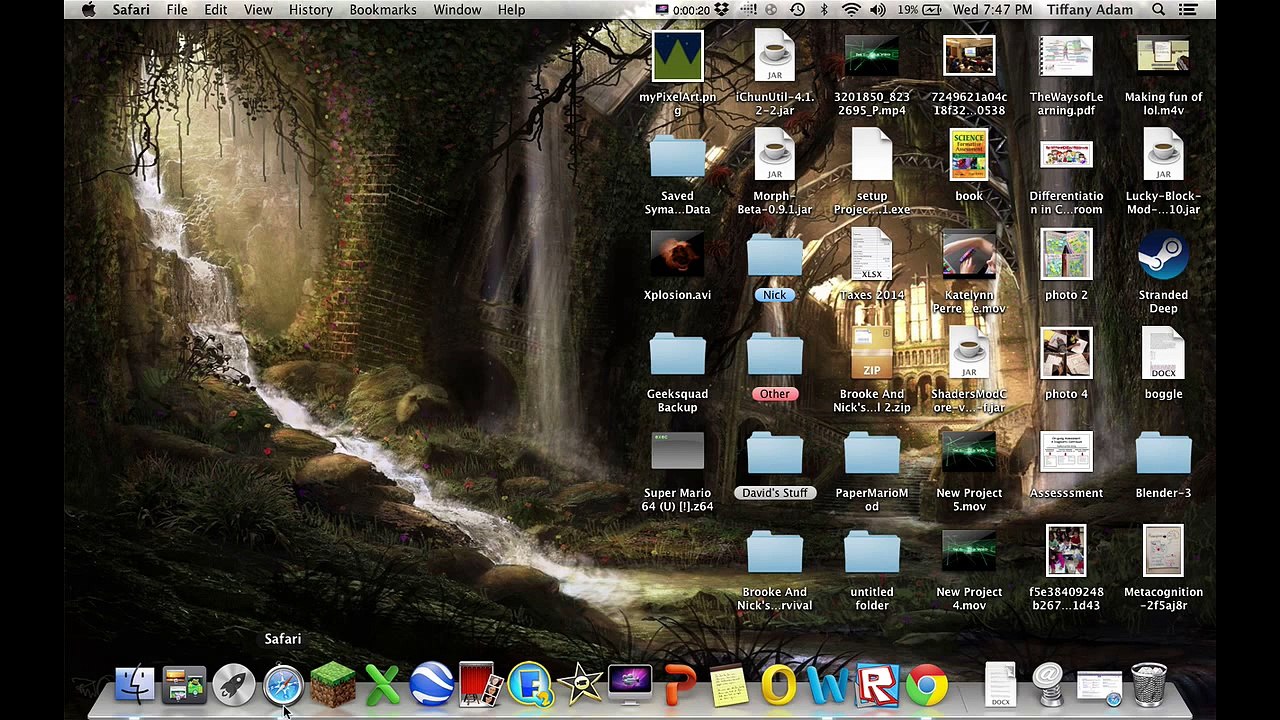Open Notification Center list icon

point(1188,10)
